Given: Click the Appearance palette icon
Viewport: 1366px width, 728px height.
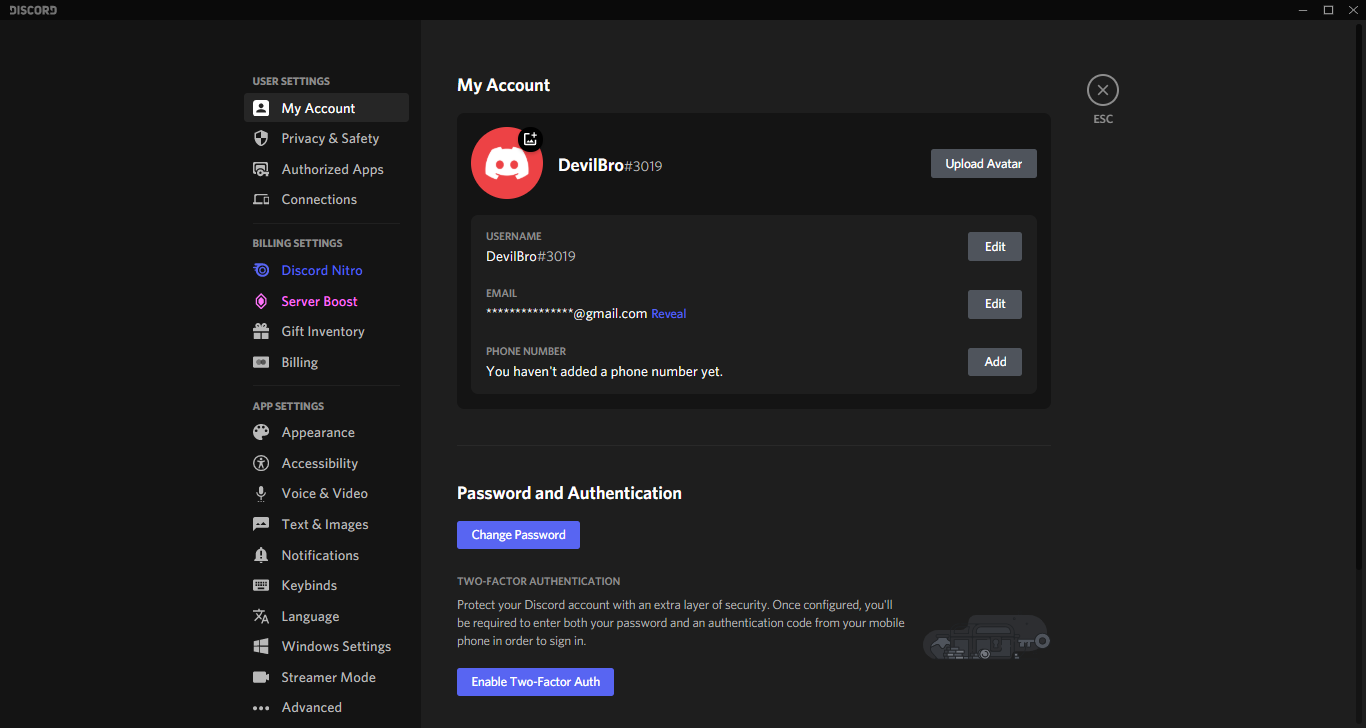Looking at the screenshot, I should tap(261, 432).
